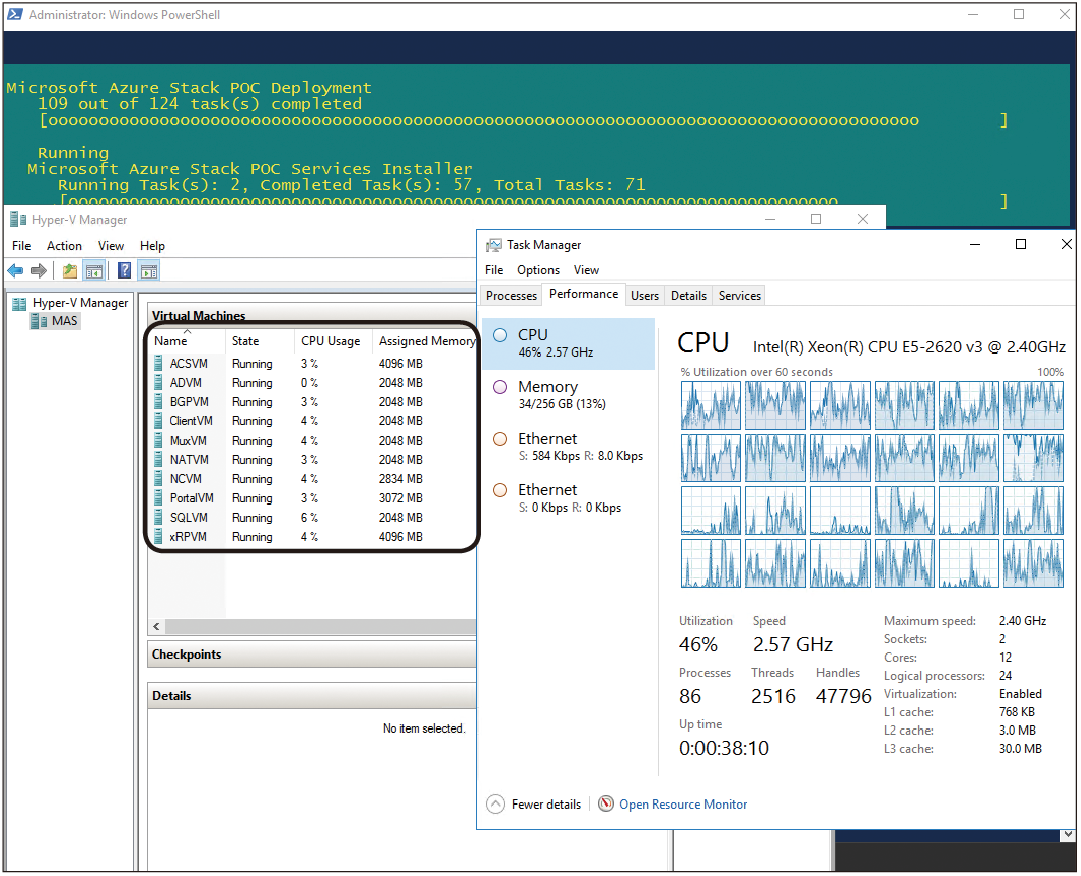The image size is (1081, 876).
Task: Toggle the console tree pane icon in Hyper-V toolbar
Action: click(94, 271)
